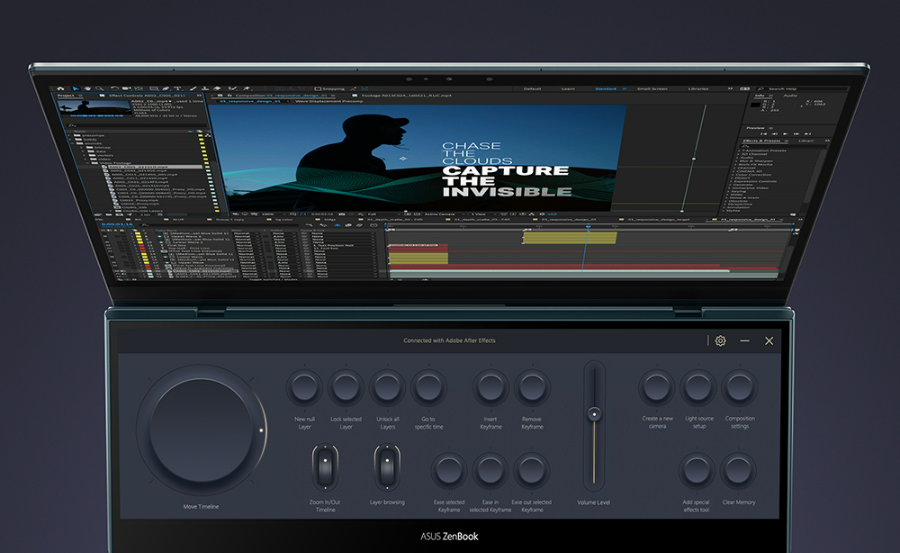Click the current timecode in timeline
This screenshot has height=553, width=900.
[x=117, y=224]
